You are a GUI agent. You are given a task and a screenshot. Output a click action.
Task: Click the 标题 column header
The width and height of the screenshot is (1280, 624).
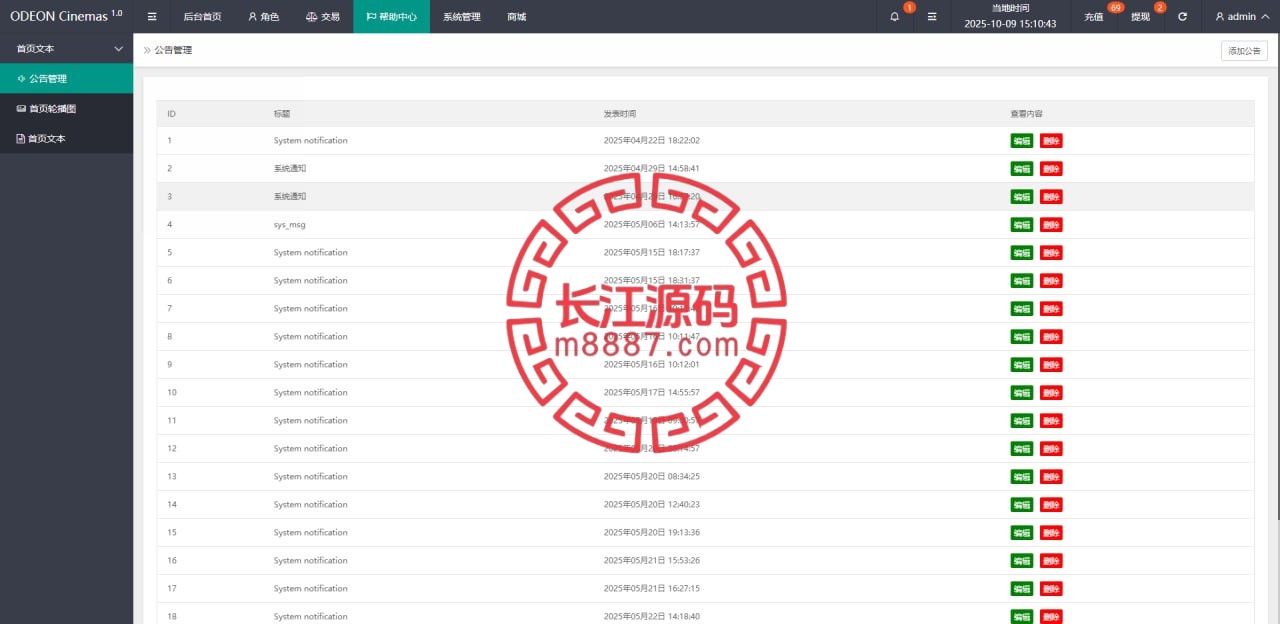pos(282,114)
